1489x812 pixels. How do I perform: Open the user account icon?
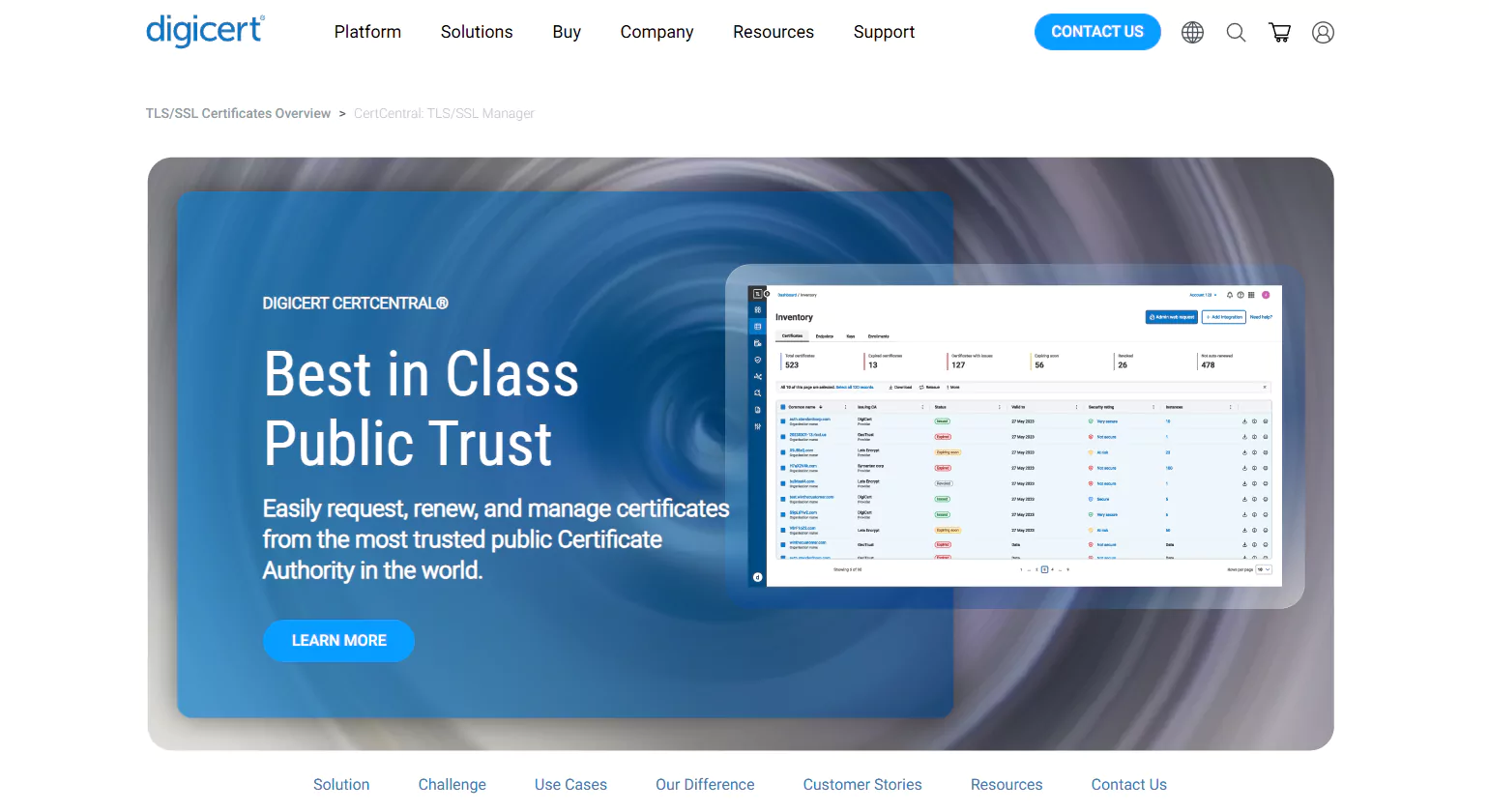coord(1323,33)
